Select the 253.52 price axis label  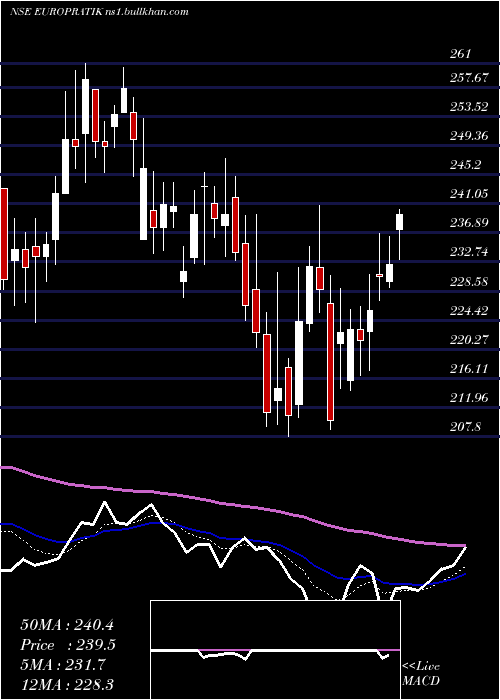[469, 107]
